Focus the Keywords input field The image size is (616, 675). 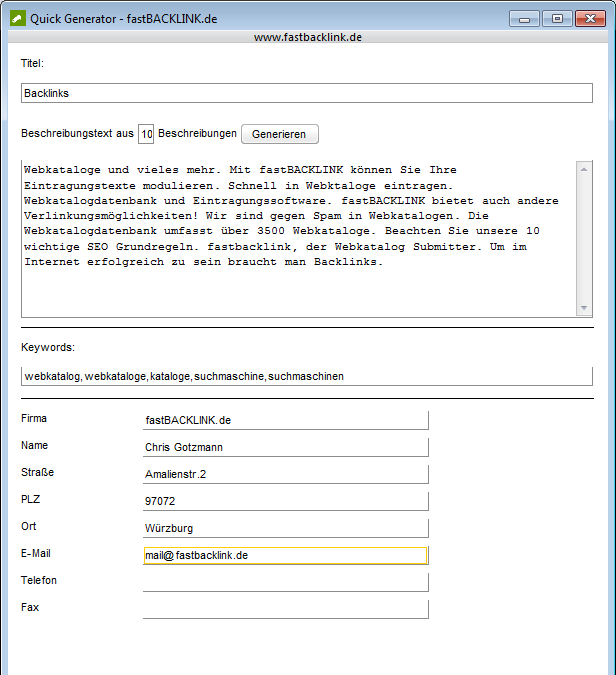[307, 376]
